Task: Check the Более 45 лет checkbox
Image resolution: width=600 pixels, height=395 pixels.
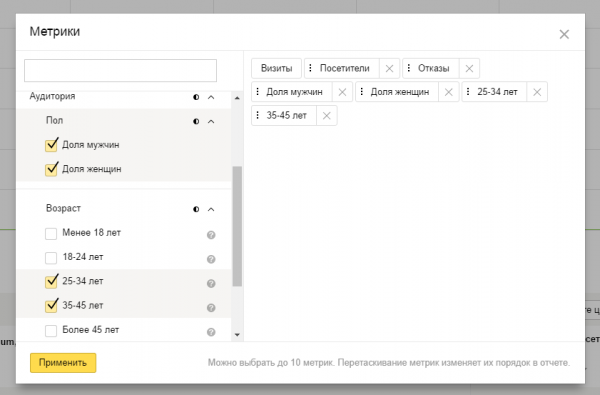Action: pyautogui.click(x=51, y=331)
